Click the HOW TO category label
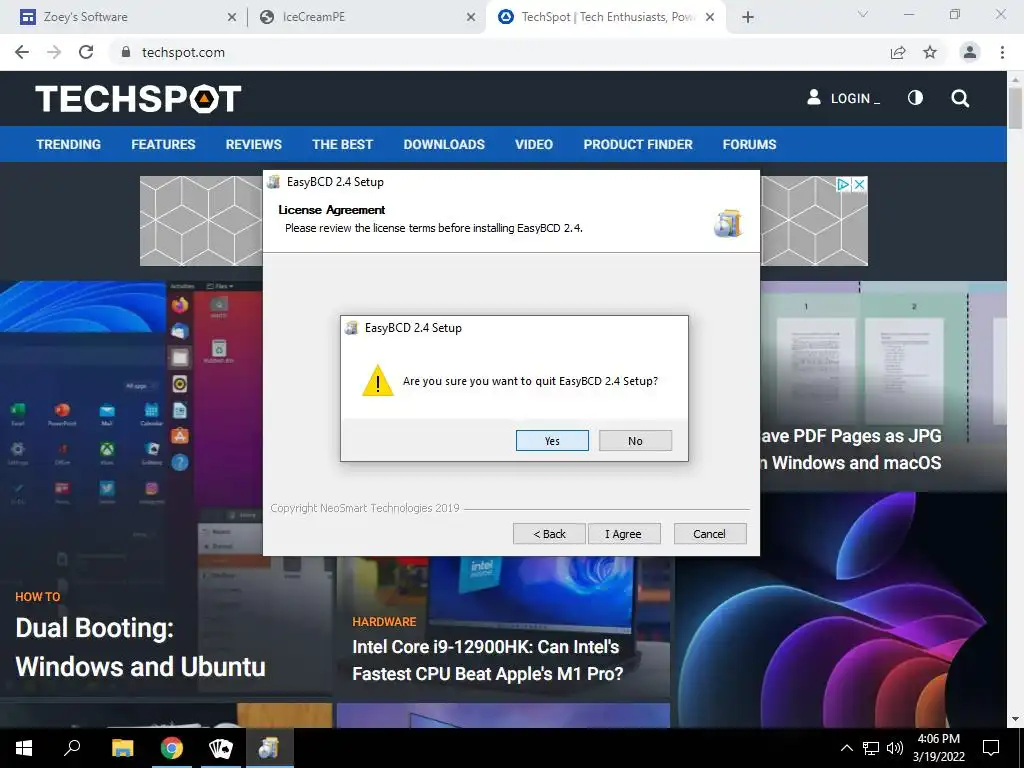The height and width of the screenshot is (768, 1024). [38, 597]
